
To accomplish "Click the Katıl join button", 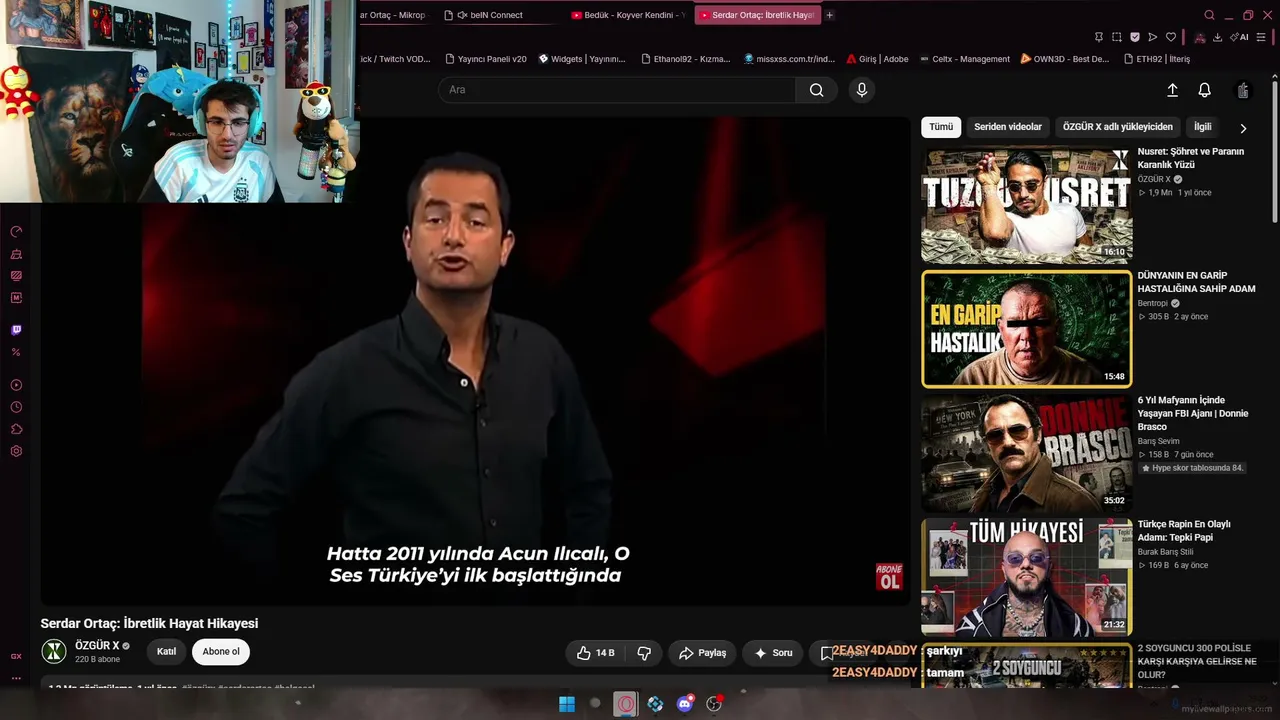I will pos(167,652).
